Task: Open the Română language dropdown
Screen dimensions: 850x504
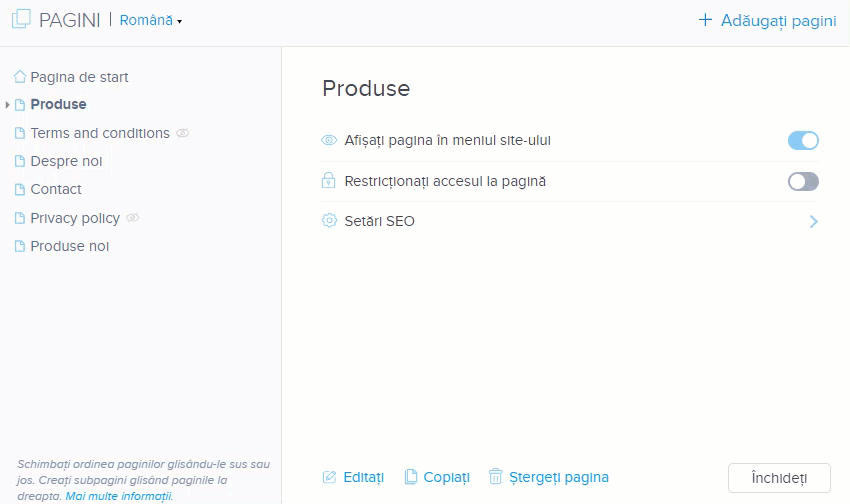Action: [151, 21]
